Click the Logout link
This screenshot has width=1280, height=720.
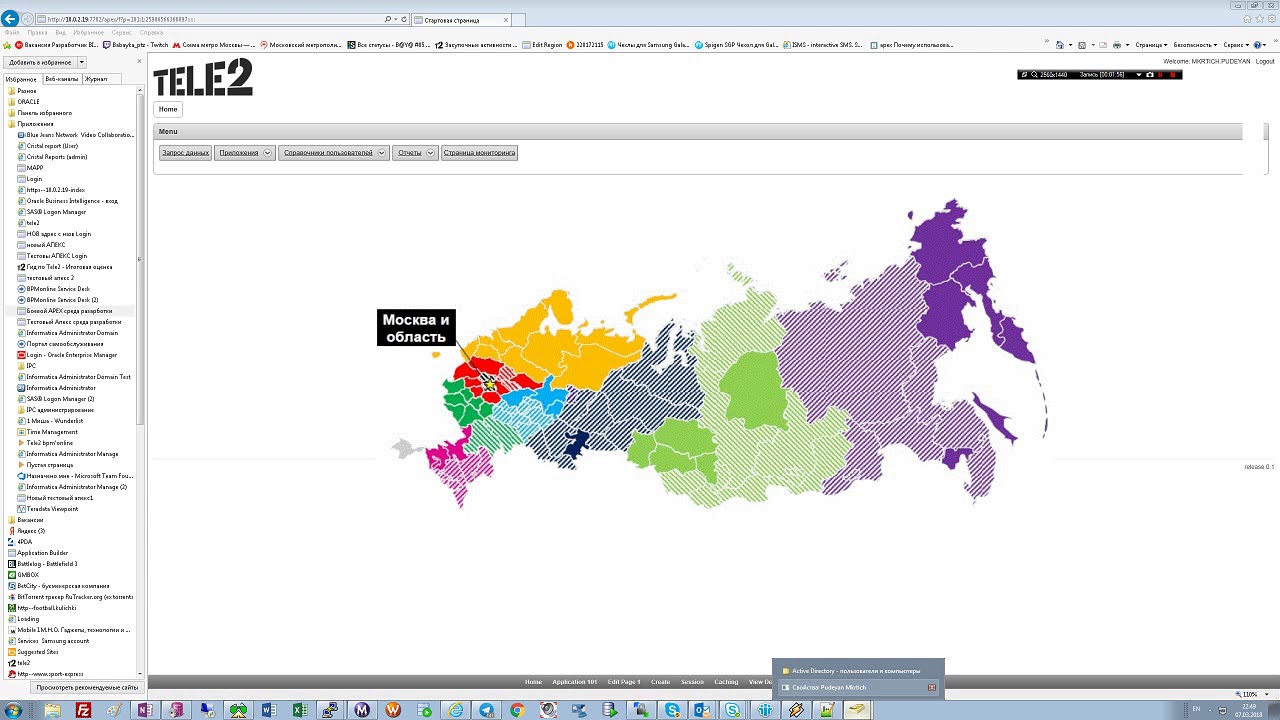pos(1265,61)
